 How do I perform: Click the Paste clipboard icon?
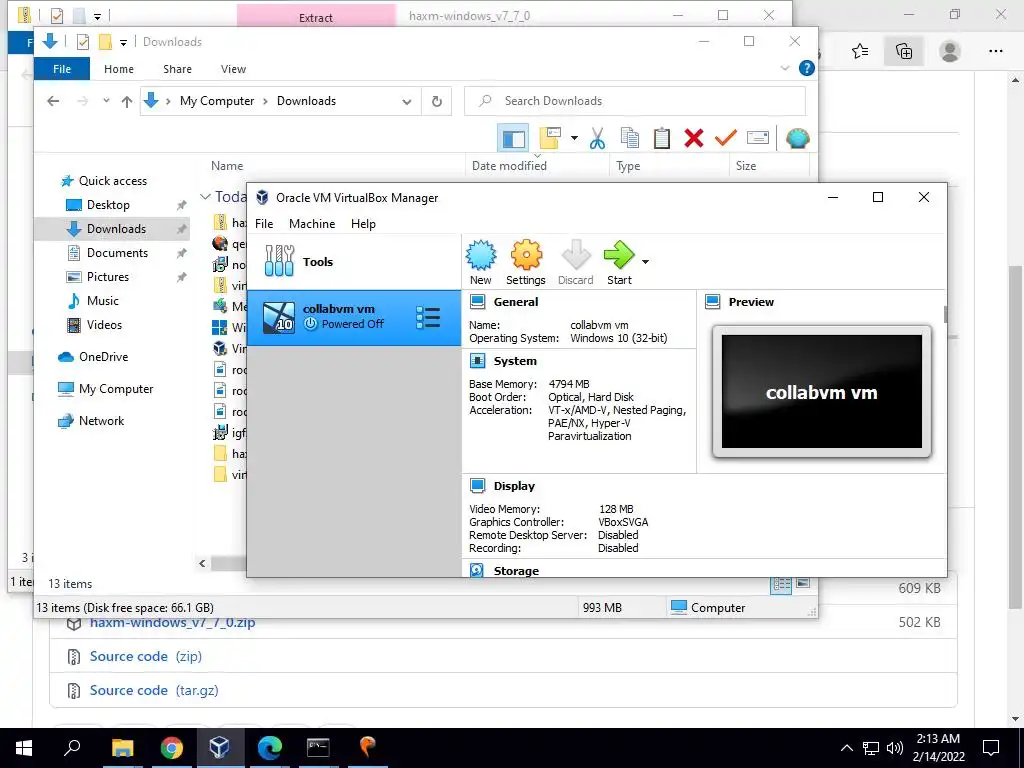tap(662, 138)
